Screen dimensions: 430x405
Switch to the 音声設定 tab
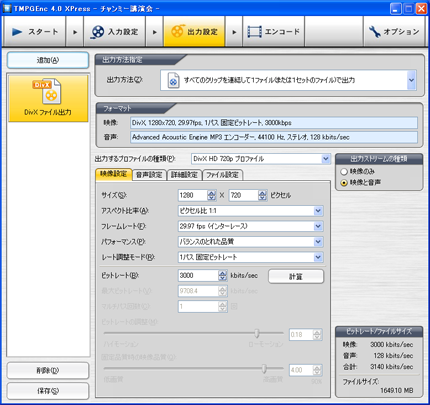(149, 175)
